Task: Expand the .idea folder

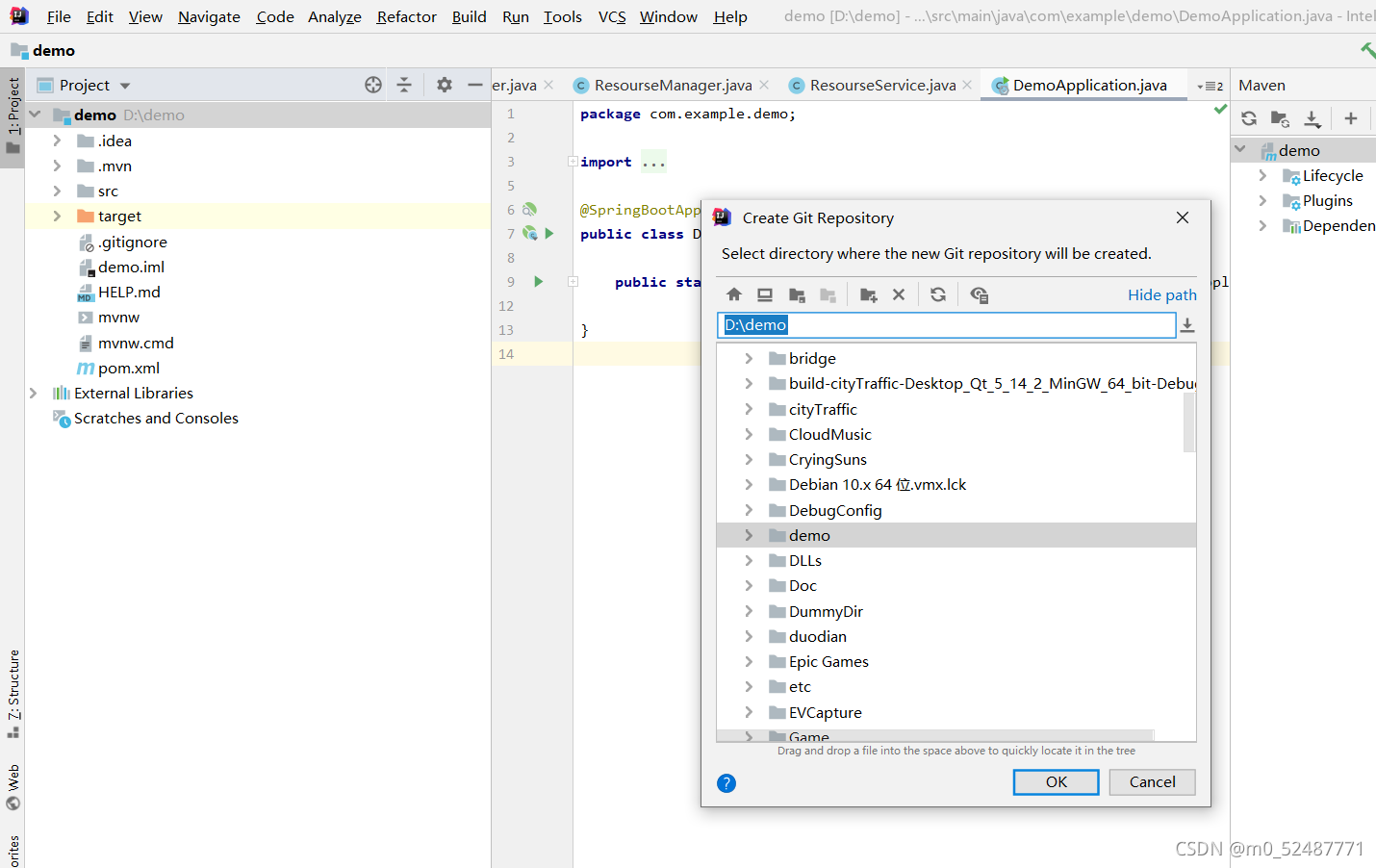Action: 57,140
